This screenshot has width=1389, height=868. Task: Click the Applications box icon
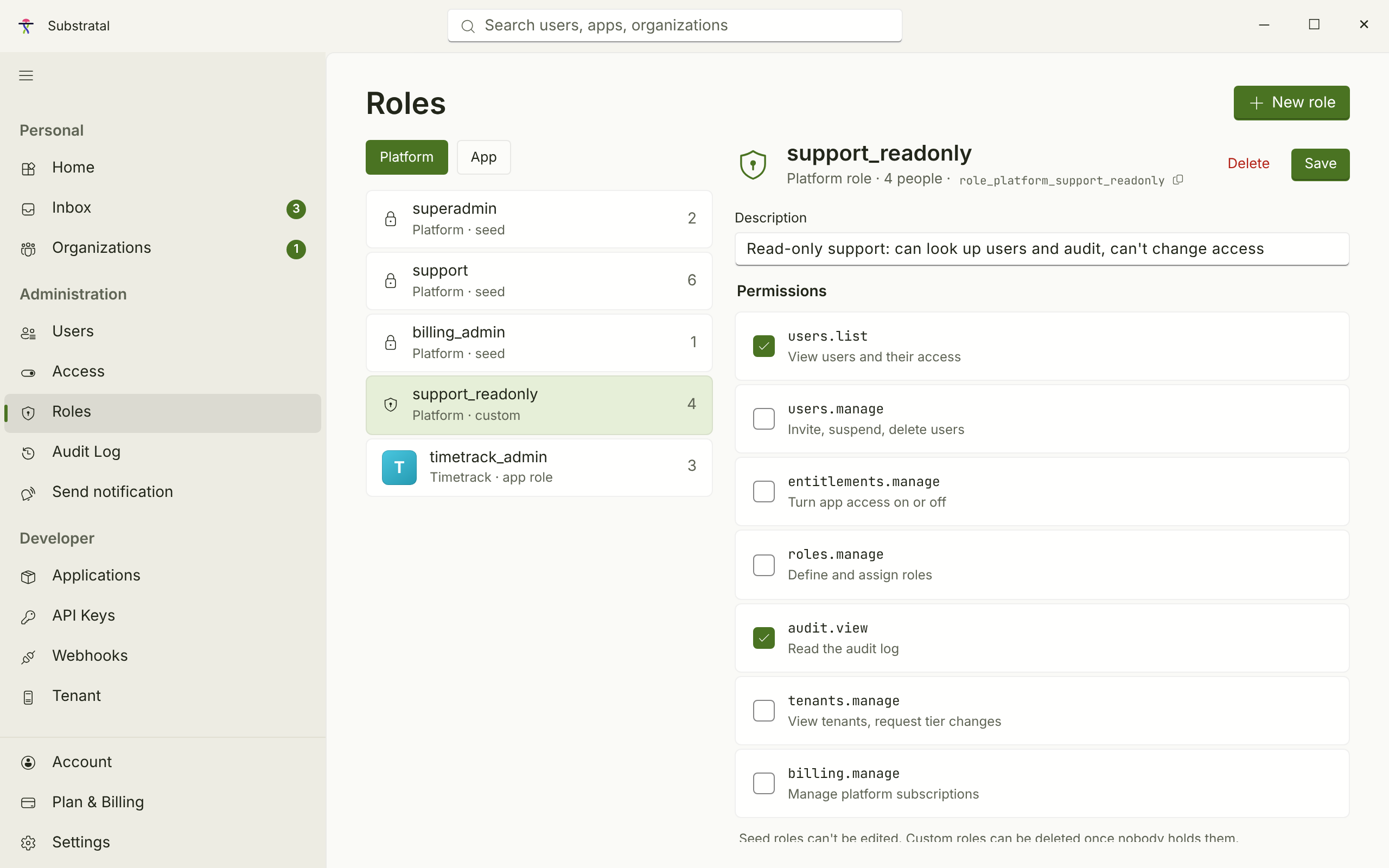(x=28, y=576)
